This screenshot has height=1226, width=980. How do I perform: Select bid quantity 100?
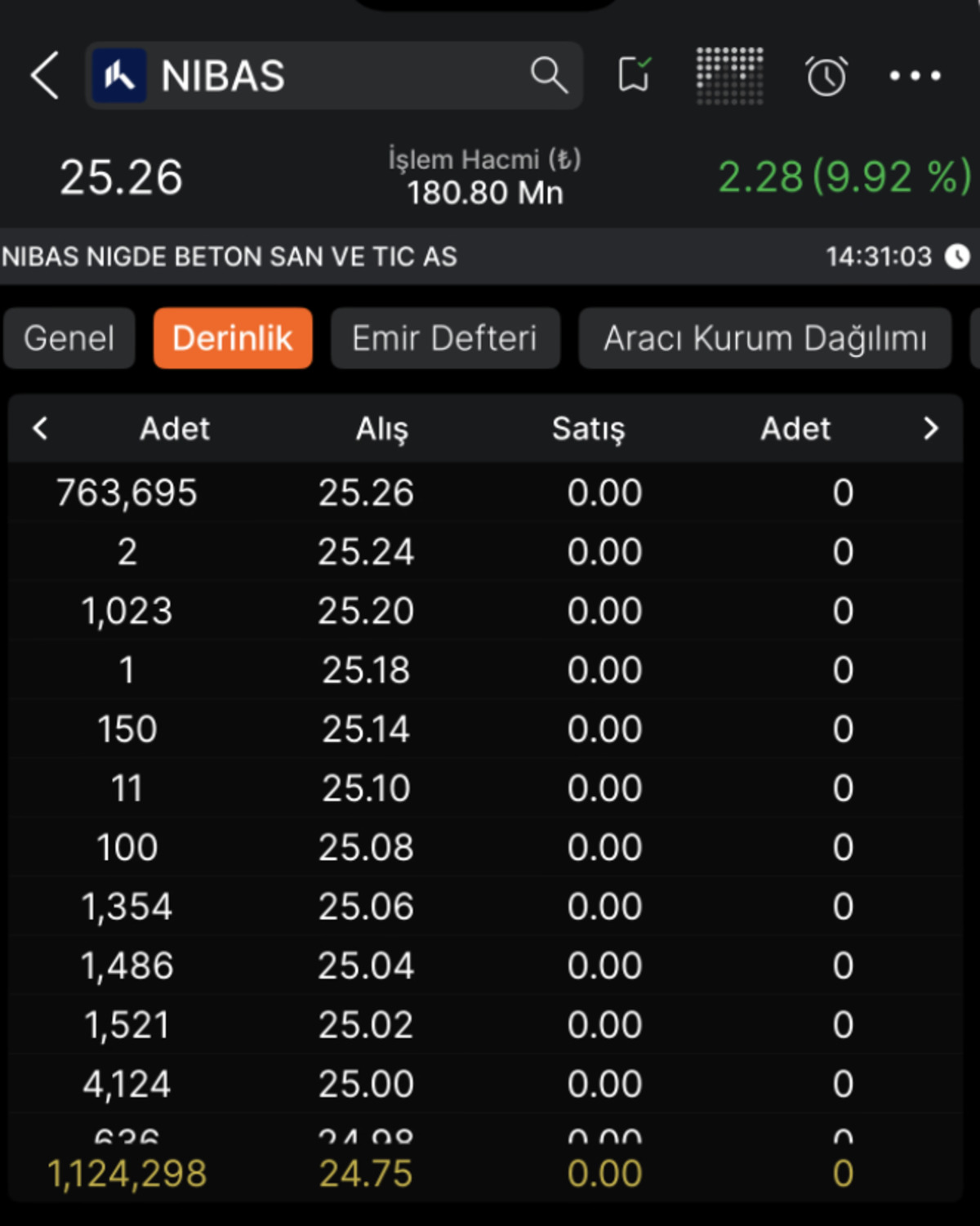tap(127, 847)
